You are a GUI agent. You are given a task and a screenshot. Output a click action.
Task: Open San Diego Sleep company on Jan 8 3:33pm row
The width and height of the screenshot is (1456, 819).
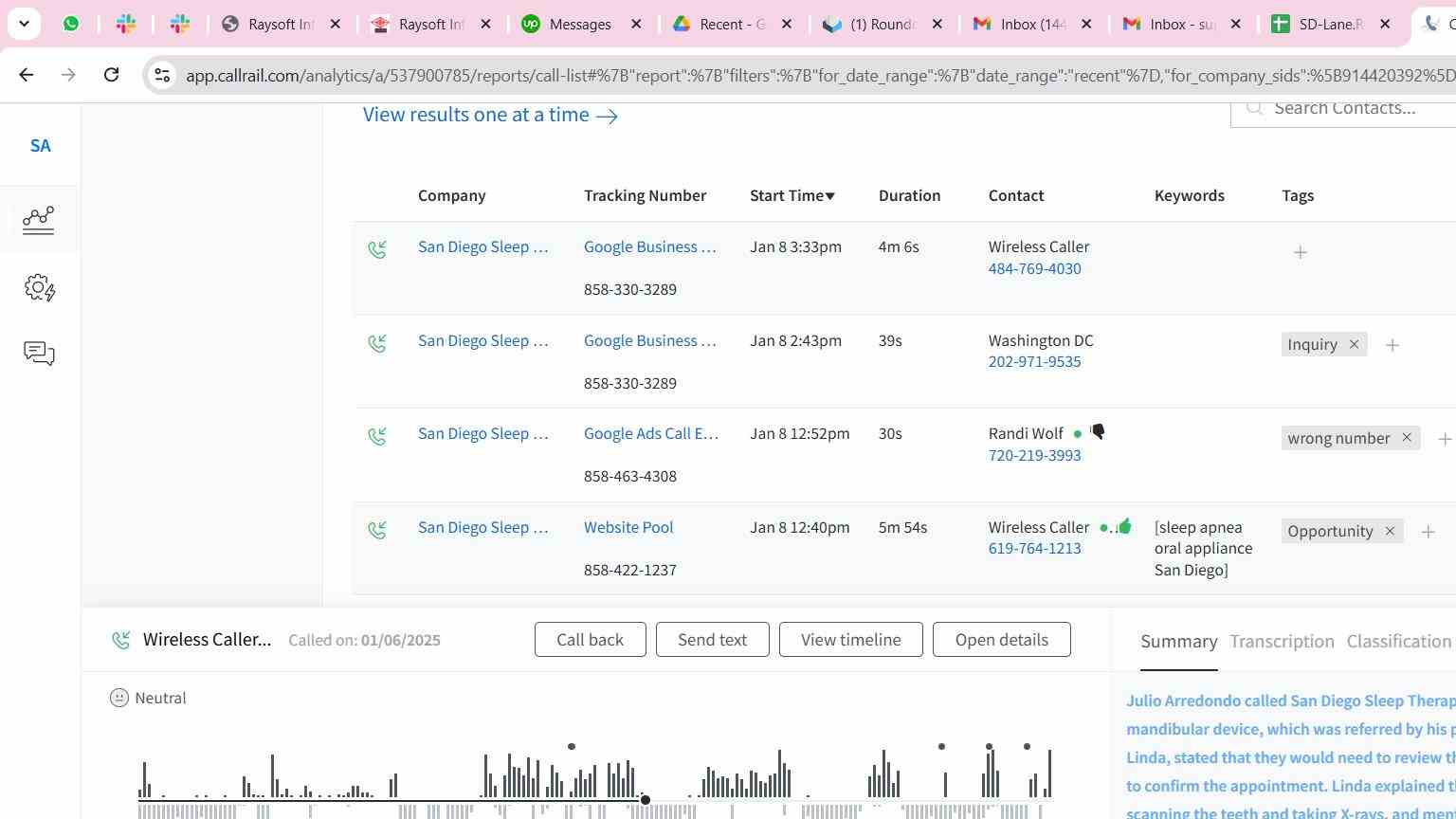(482, 246)
